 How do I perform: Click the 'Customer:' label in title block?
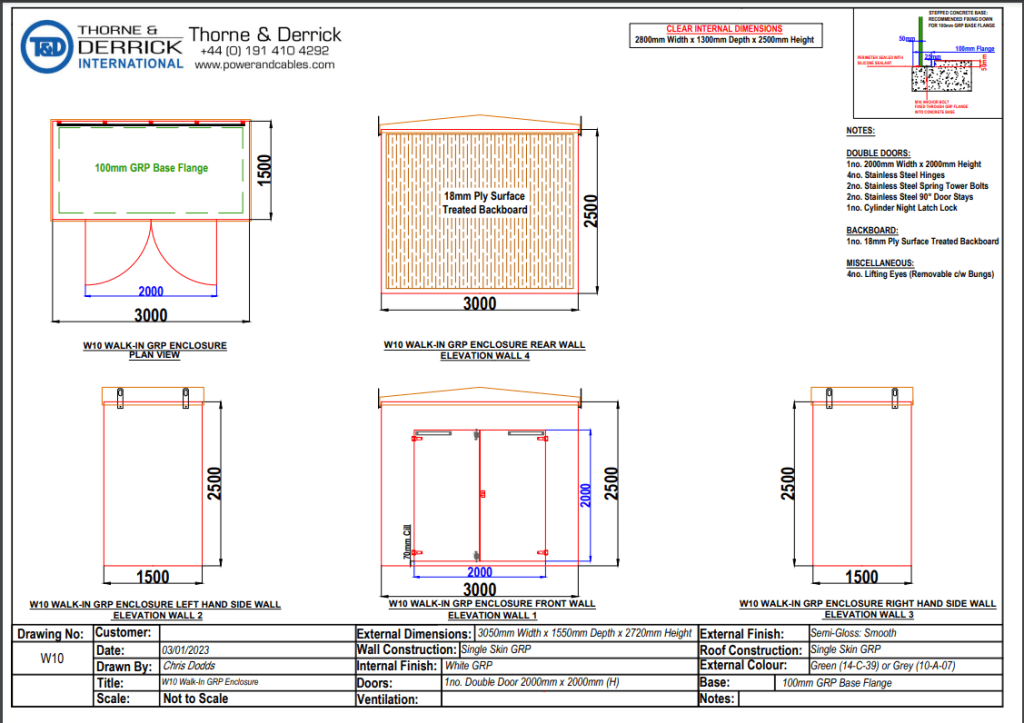coord(123,632)
